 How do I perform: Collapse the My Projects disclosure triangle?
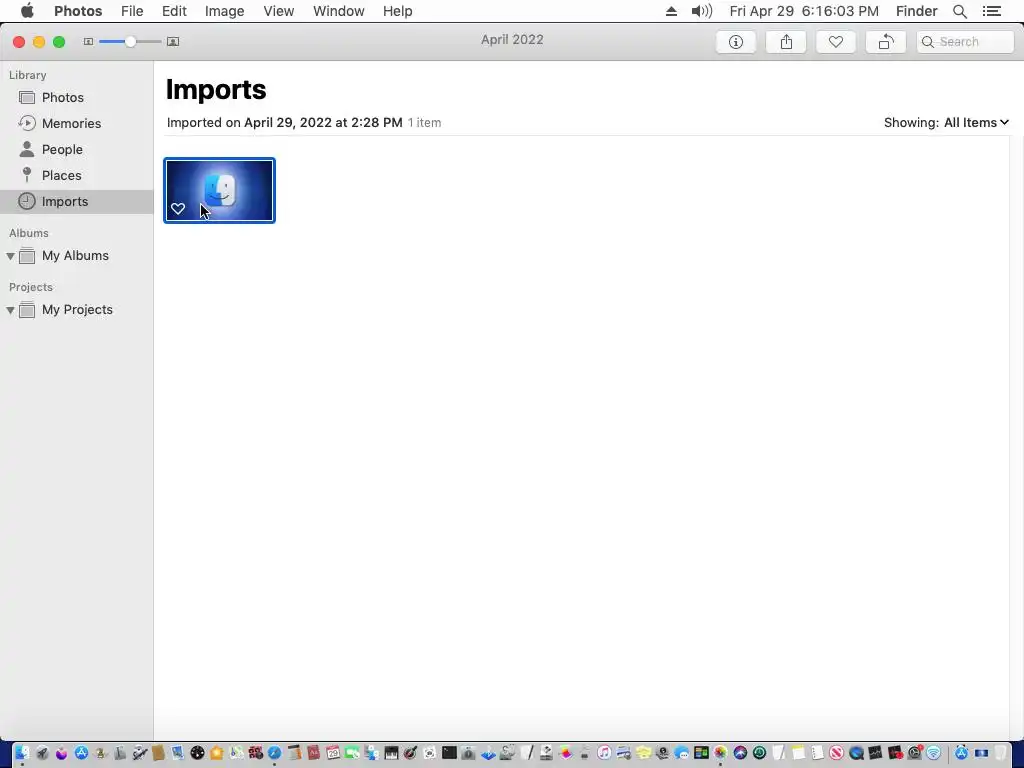coord(10,310)
